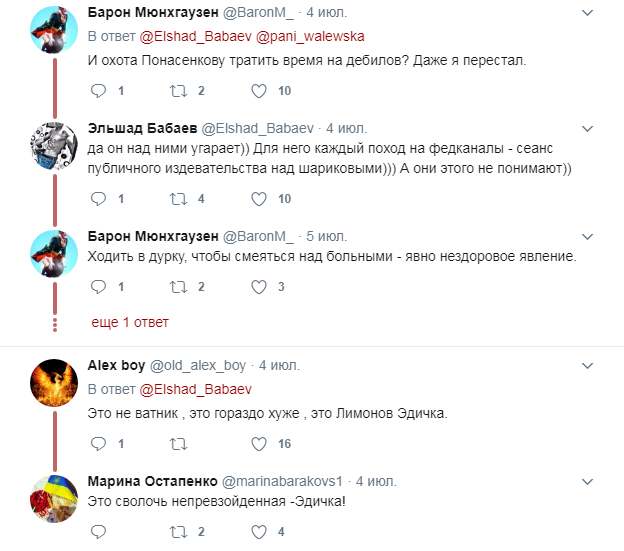The width and height of the screenshot is (624, 551).
Task: Retweet Alex boy's tweet with 16 likes
Action: pos(178,443)
